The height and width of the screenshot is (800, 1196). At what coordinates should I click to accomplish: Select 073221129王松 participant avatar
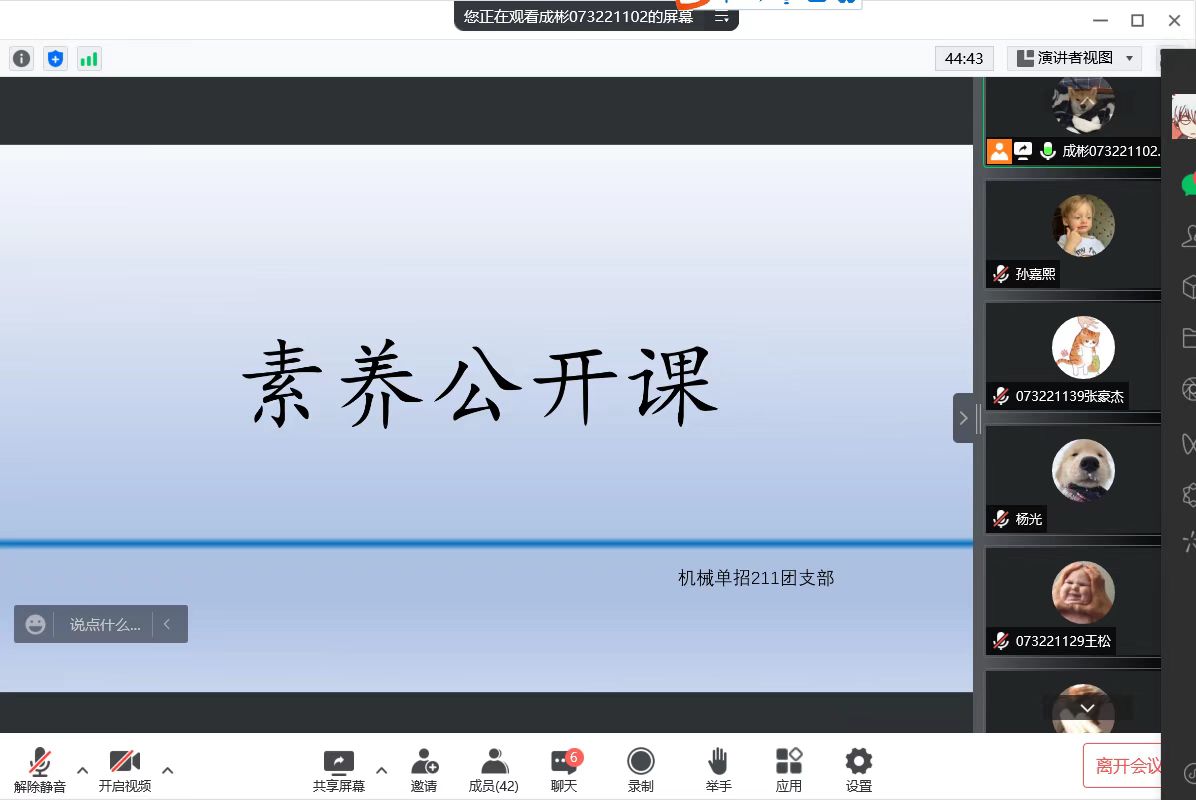pyautogui.click(x=1083, y=593)
